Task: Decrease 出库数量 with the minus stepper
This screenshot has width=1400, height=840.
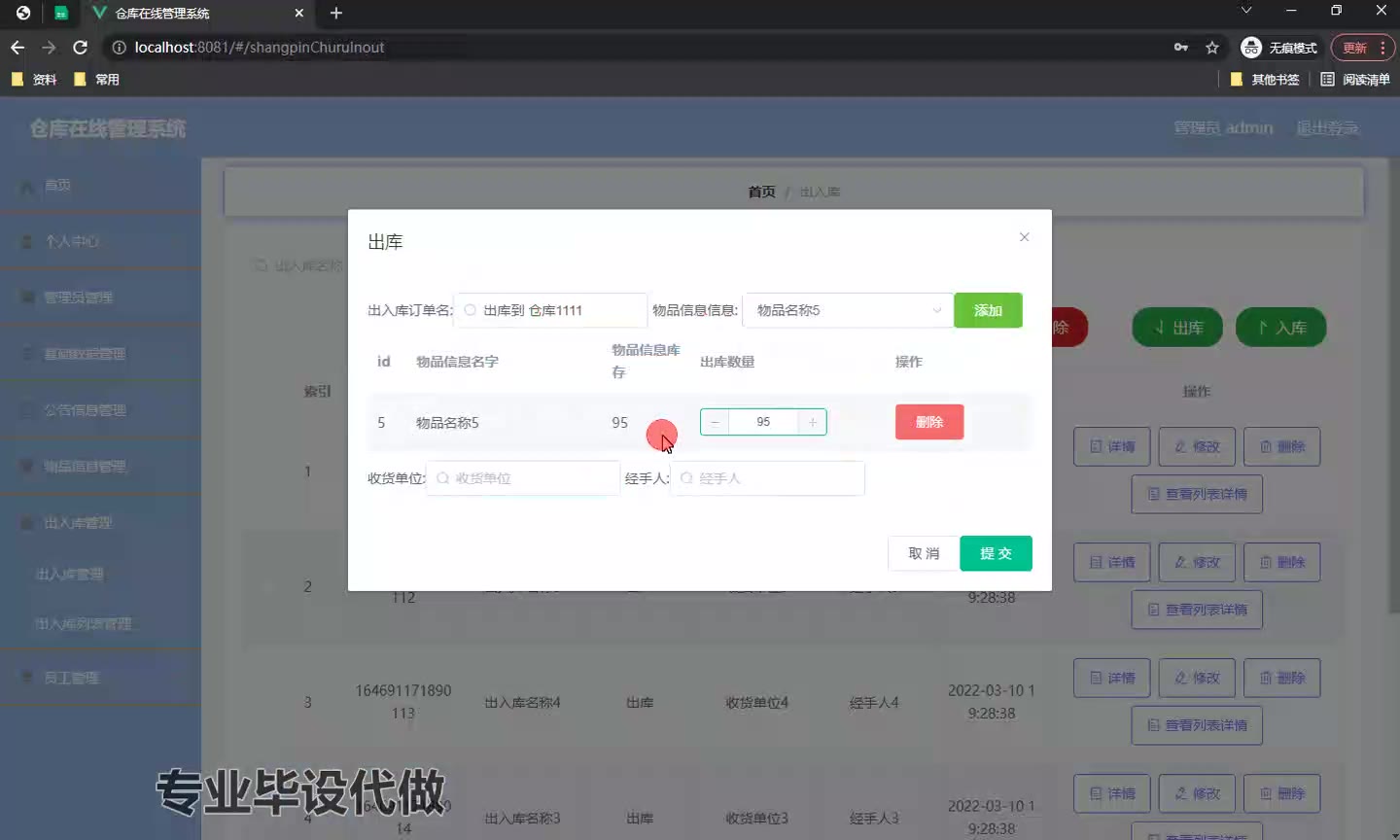Action: point(715,422)
